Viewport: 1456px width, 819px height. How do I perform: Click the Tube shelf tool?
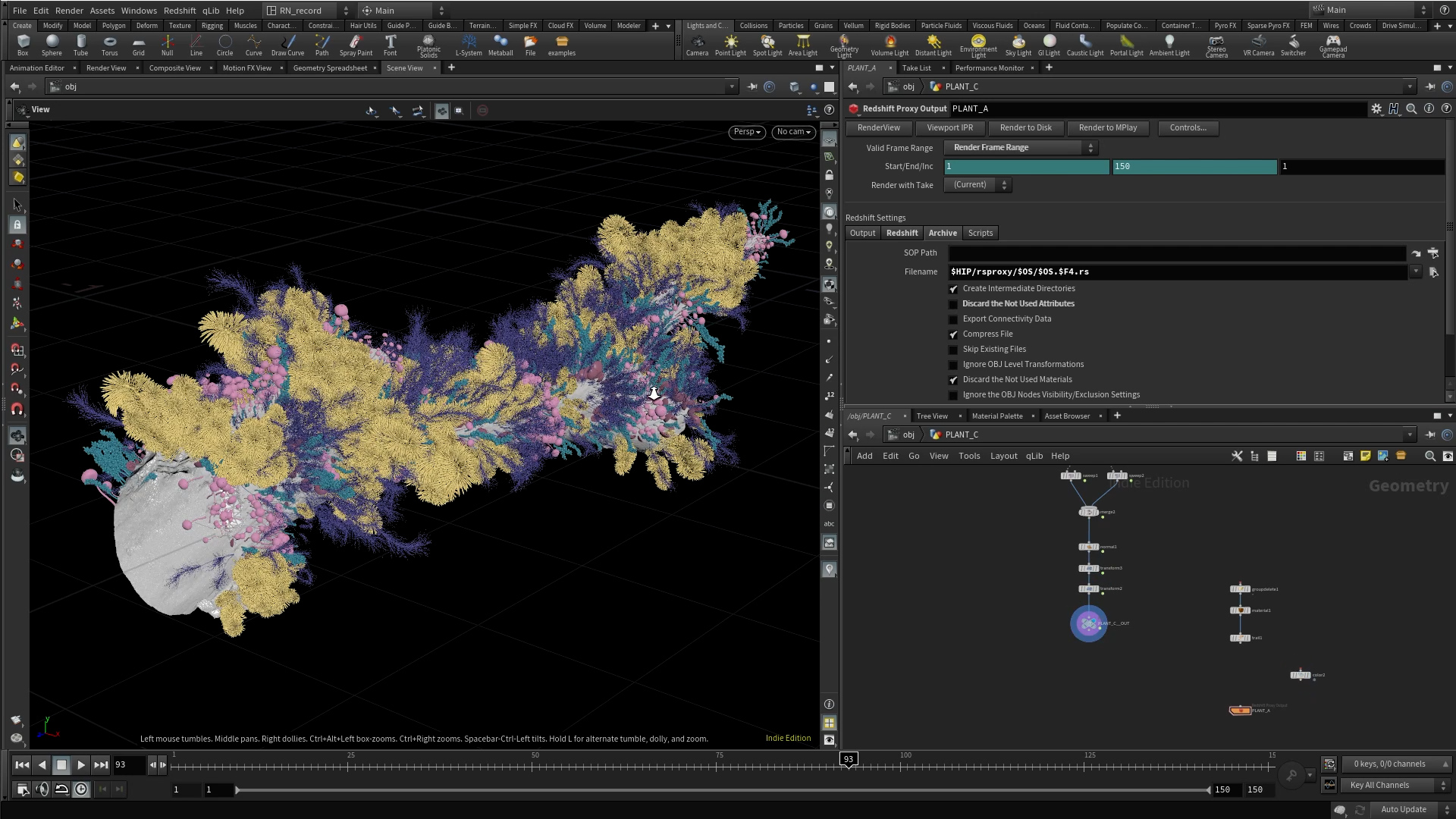(x=80, y=45)
